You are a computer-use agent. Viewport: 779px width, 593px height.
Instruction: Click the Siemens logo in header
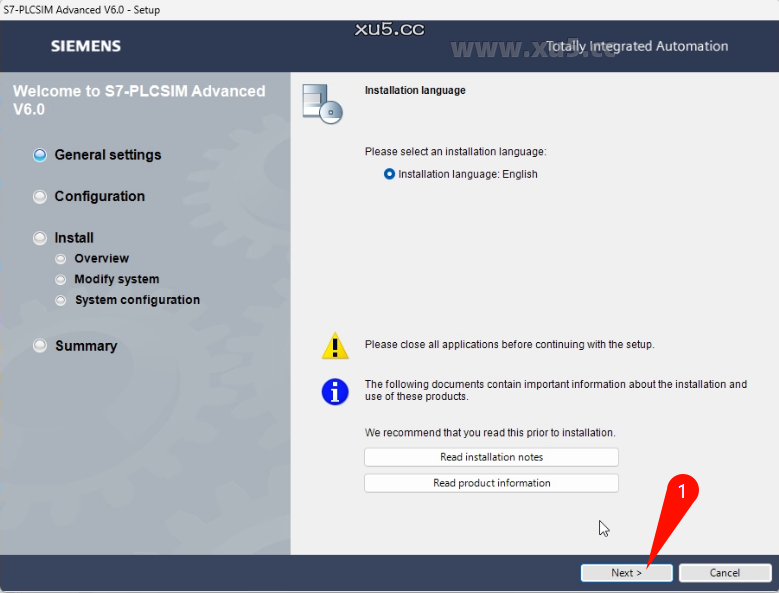pyautogui.click(x=86, y=46)
